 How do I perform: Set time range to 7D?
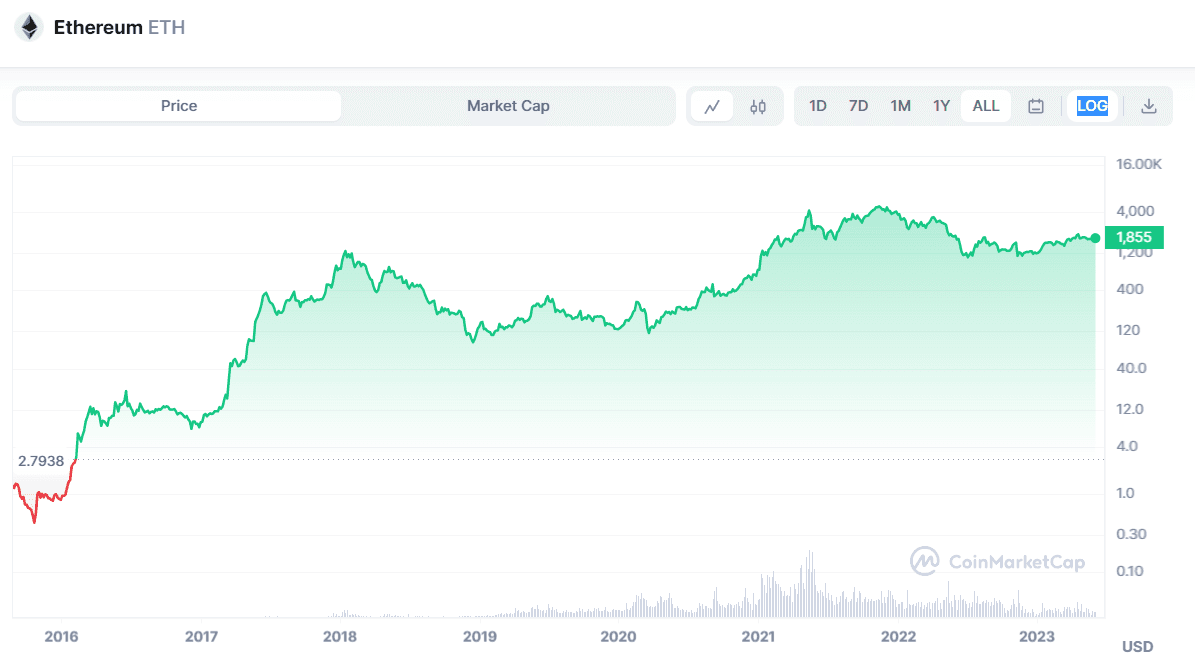(x=858, y=106)
